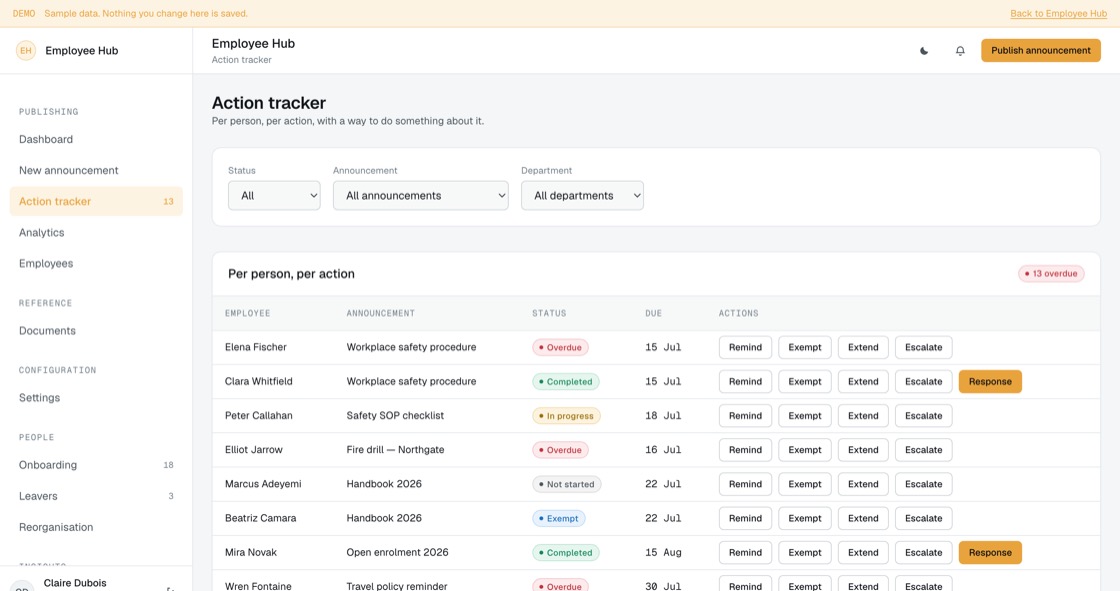Click the Due column header
Viewport: 1120px width, 591px height.
654,313
